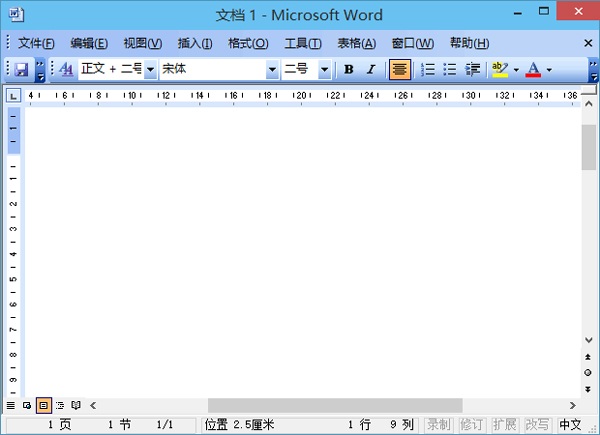
Task: Click inside the 宋体 font name box
Action: click(213, 69)
